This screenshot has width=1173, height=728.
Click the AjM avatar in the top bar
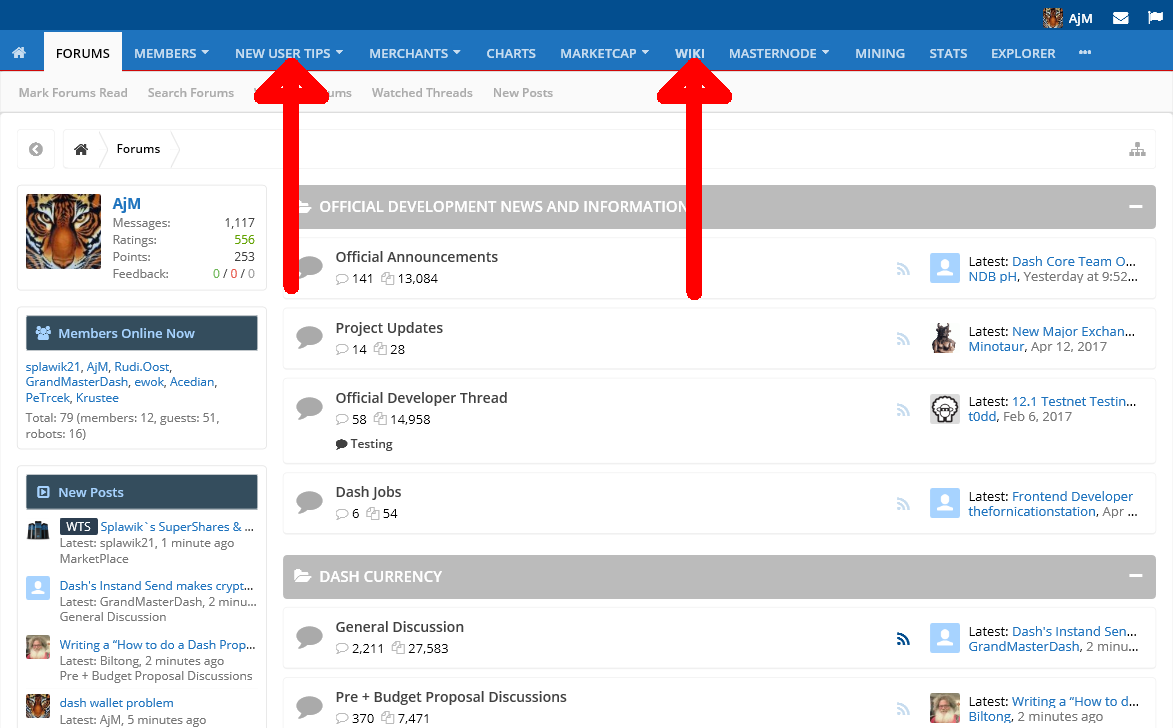click(x=1053, y=18)
